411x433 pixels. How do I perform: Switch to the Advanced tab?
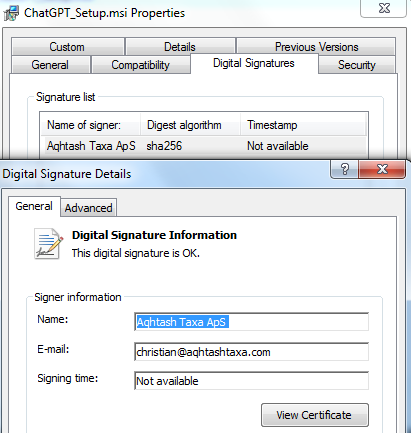coord(89,208)
